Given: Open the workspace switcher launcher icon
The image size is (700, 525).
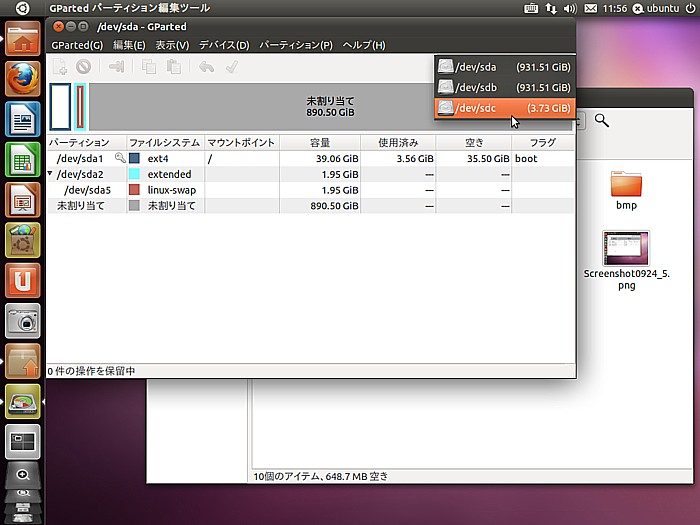Looking at the screenshot, I should (23, 442).
